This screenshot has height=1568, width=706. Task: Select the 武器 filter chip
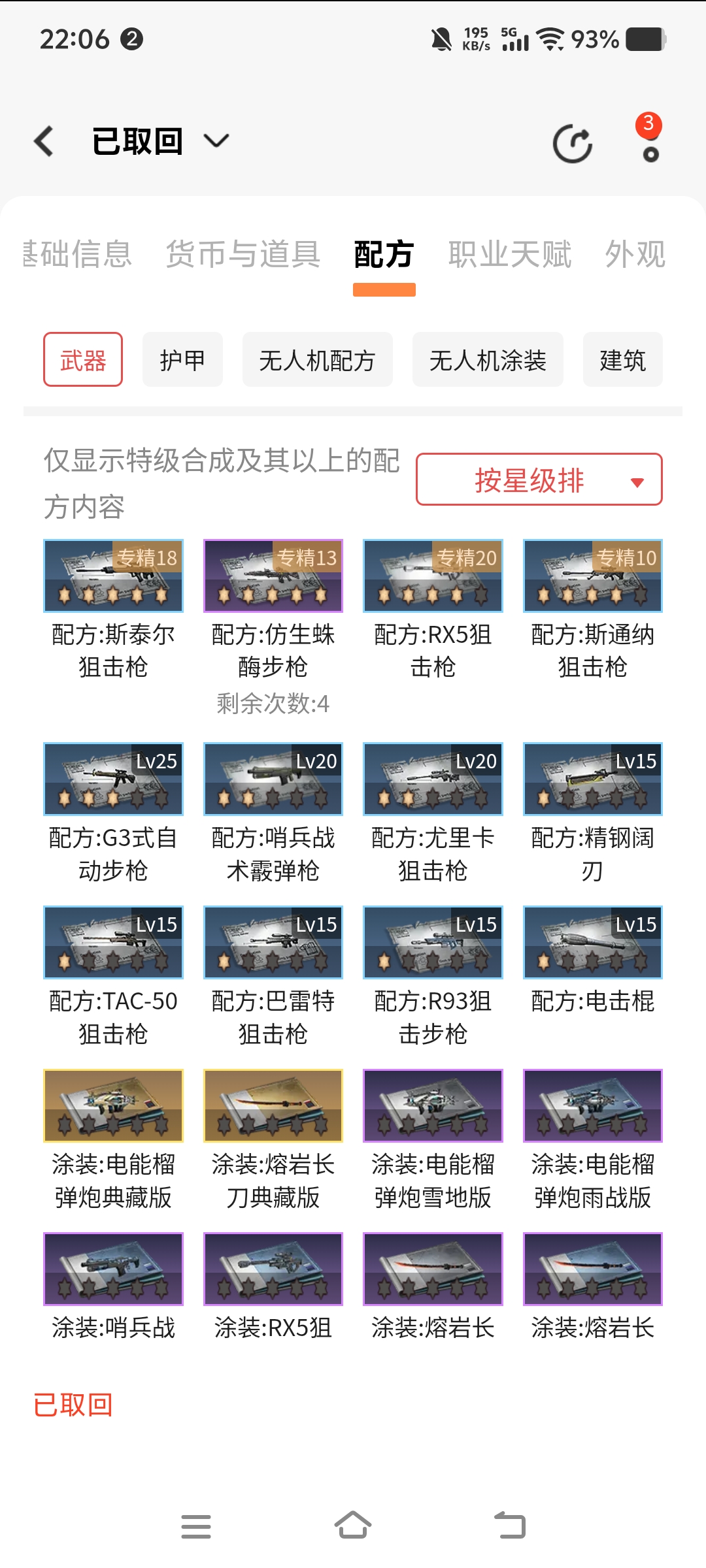[x=83, y=359]
